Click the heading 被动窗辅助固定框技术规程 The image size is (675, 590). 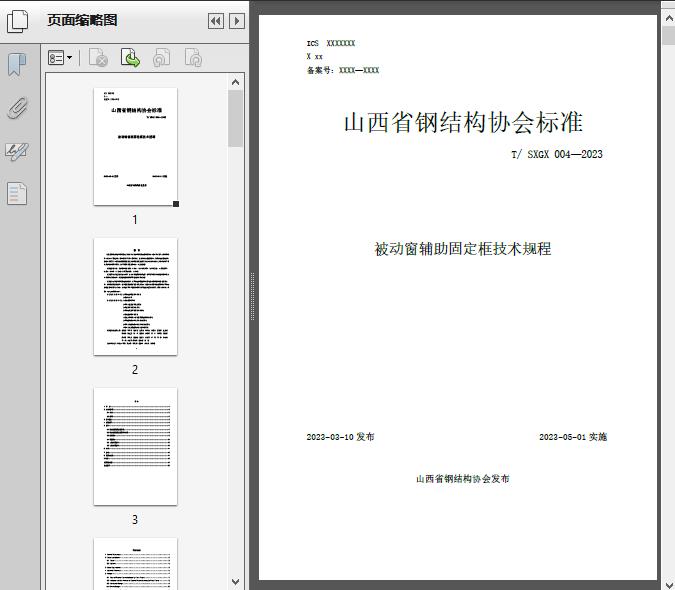coord(463,249)
